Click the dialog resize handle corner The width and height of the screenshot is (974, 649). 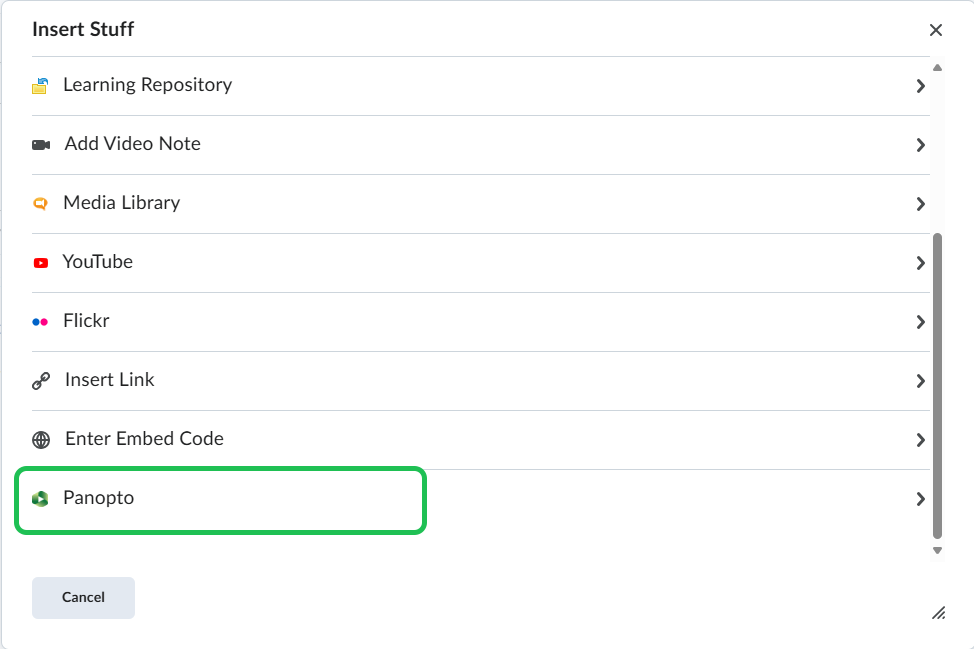click(x=938, y=613)
